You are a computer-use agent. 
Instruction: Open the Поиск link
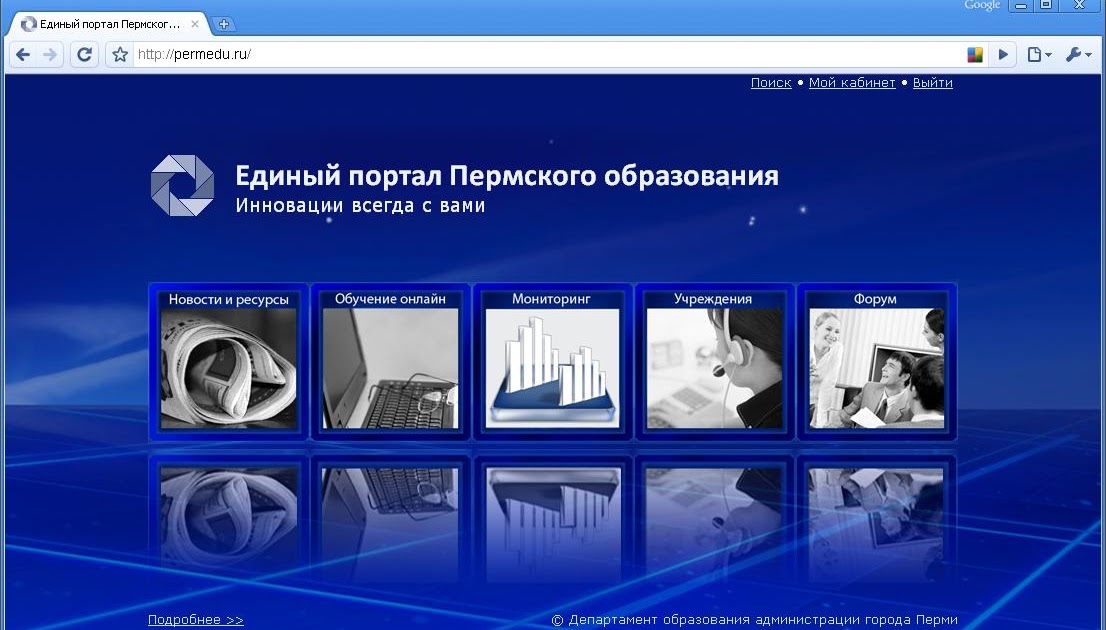[x=770, y=83]
